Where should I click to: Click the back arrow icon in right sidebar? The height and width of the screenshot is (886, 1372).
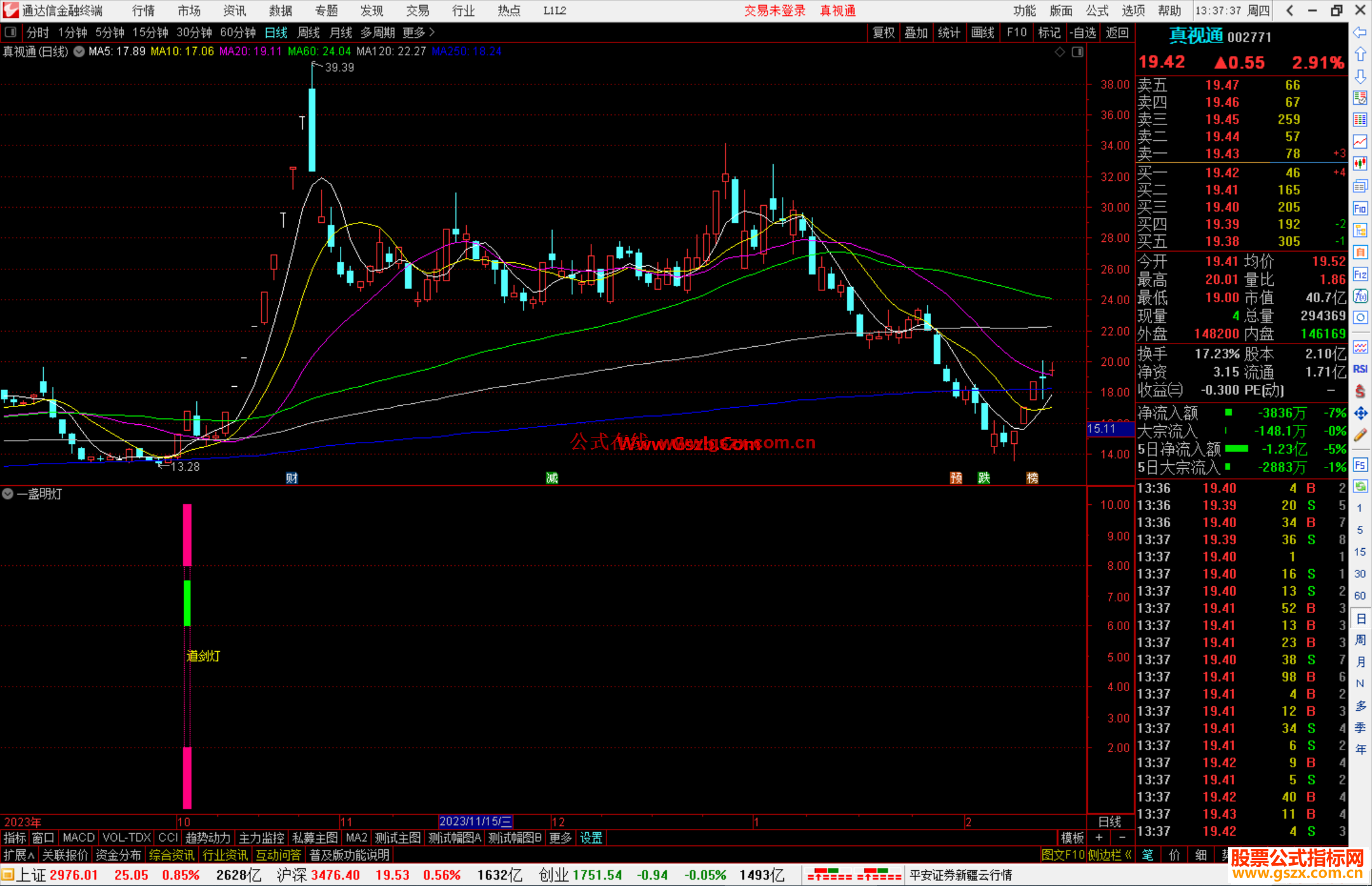tap(1360, 32)
